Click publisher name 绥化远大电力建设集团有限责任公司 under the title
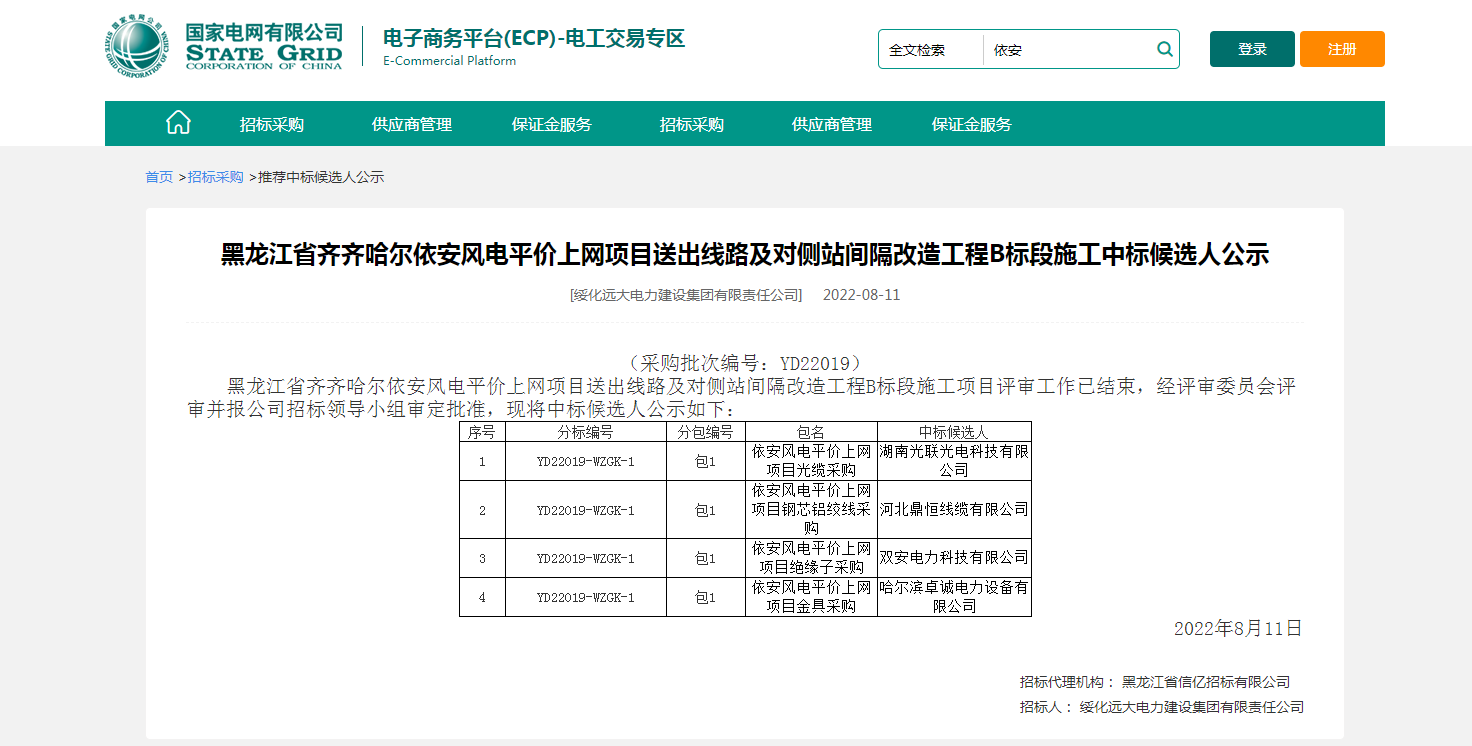 click(x=686, y=295)
